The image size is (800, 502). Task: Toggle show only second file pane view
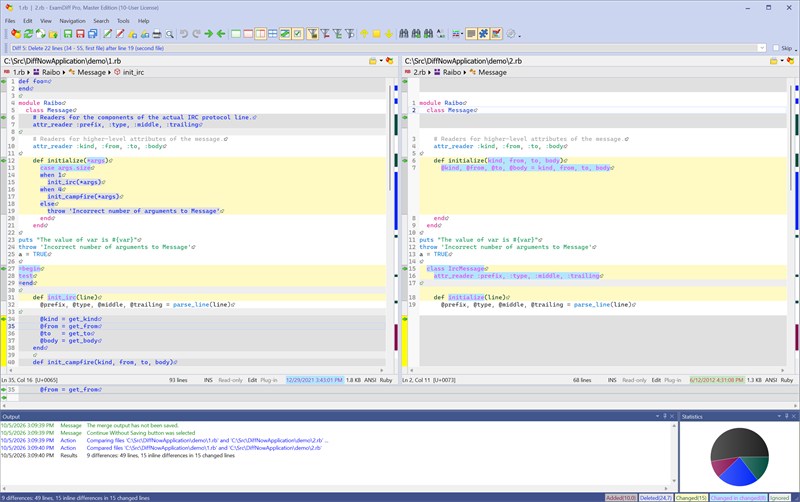(248, 34)
